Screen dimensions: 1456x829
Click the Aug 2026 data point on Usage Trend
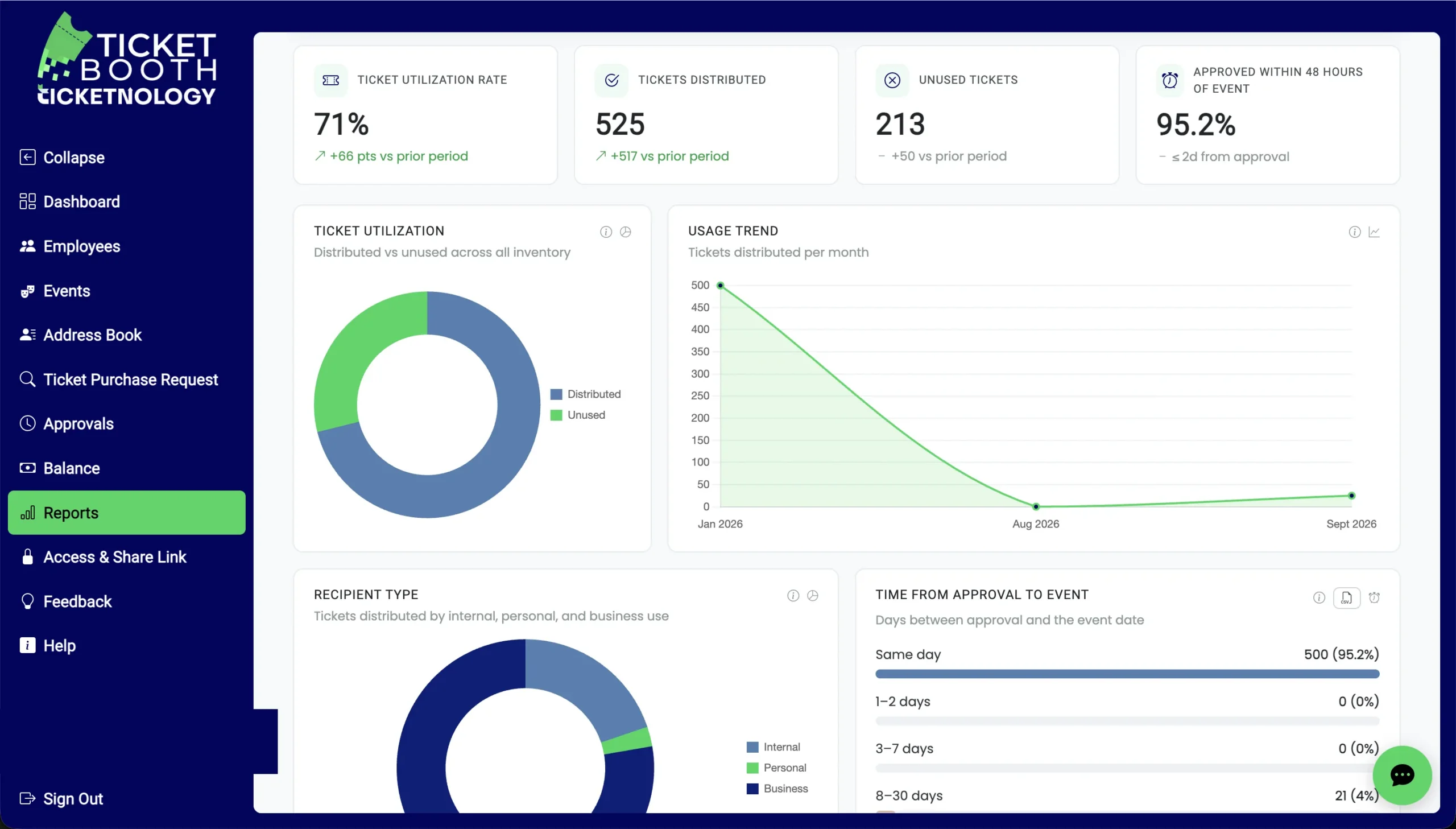[1036, 506]
